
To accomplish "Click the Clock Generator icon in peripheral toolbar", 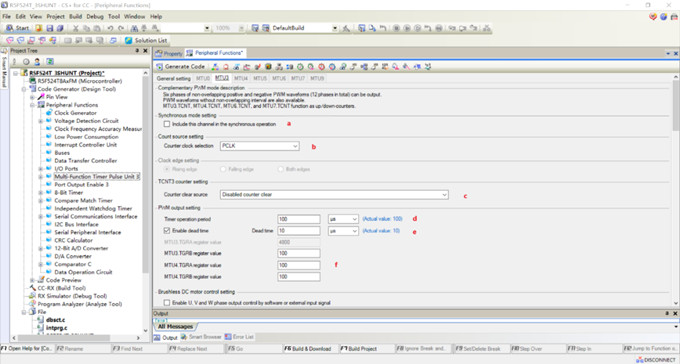I will click(215, 67).
